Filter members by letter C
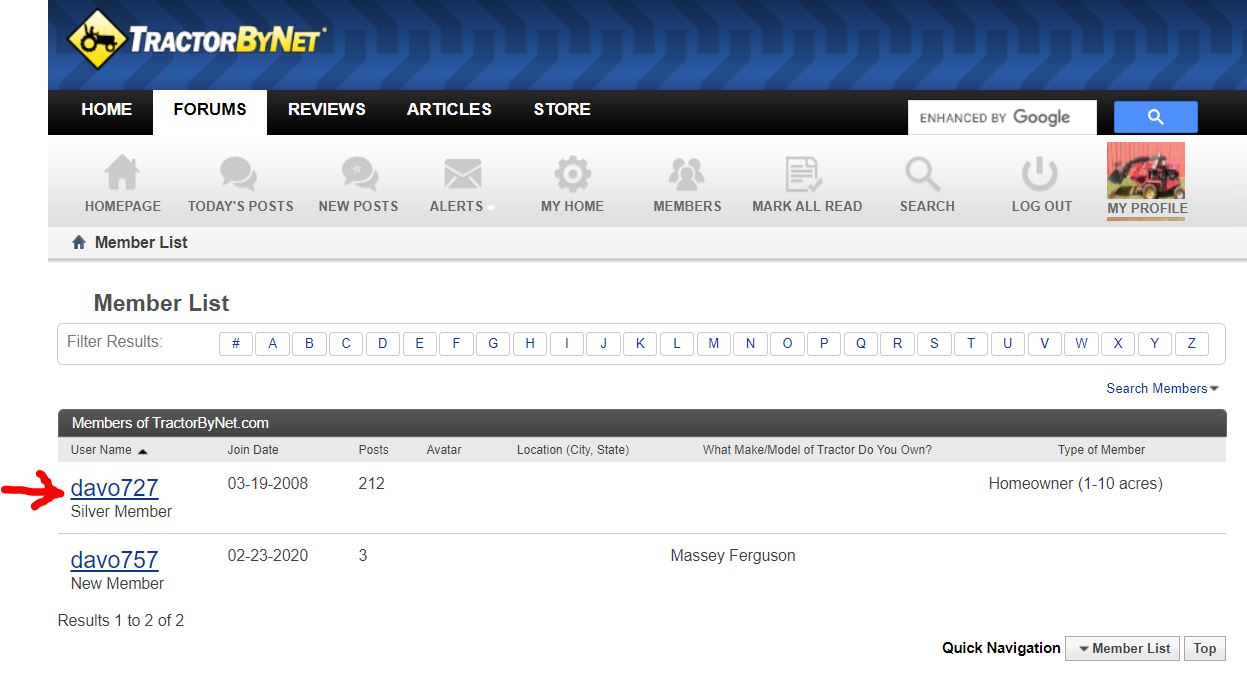The width and height of the screenshot is (1247, 675). point(346,344)
